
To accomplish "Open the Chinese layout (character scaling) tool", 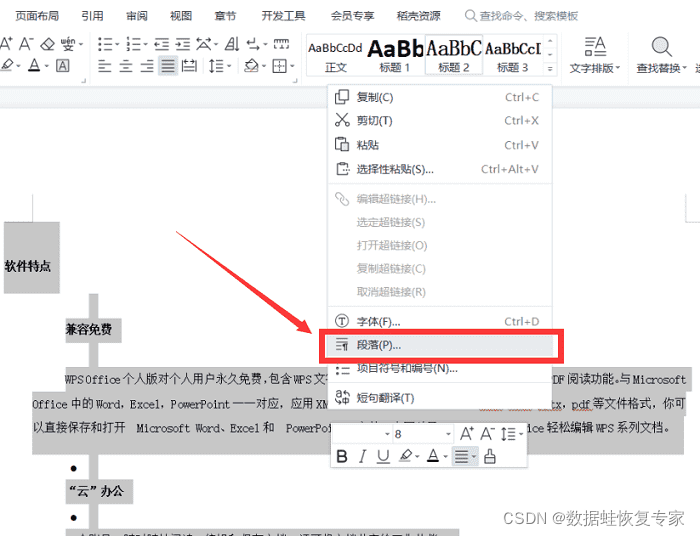I will point(204,44).
